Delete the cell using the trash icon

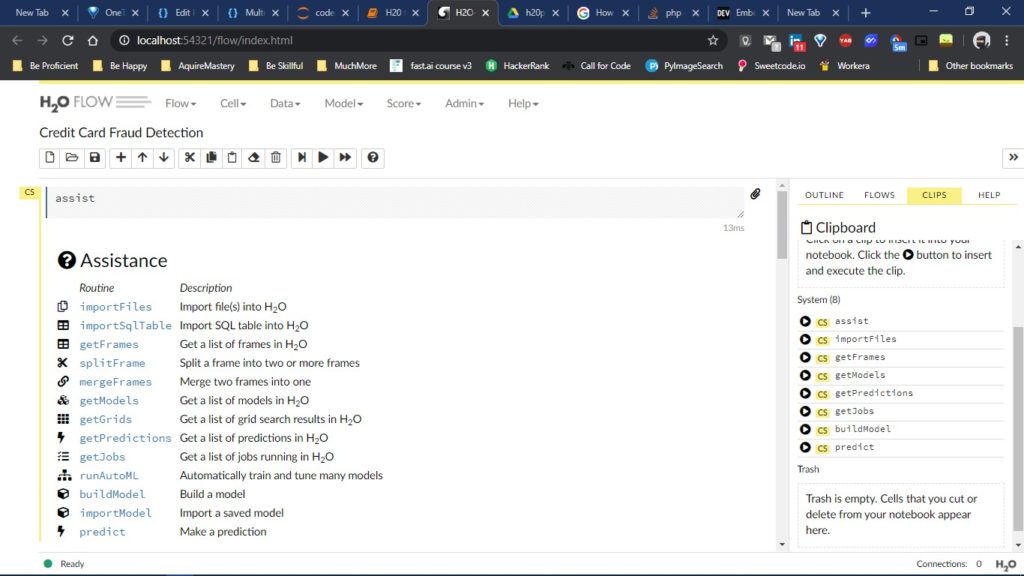[276, 157]
